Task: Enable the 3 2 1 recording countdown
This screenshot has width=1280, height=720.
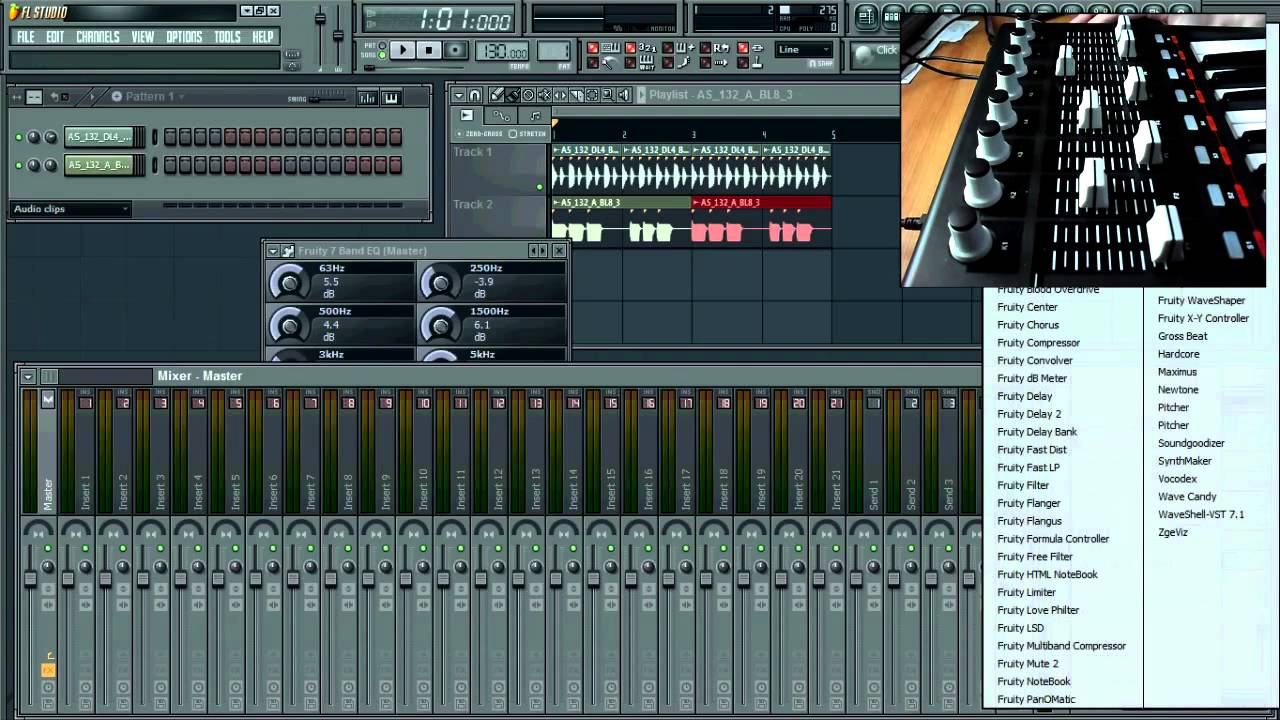Action: click(647, 49)
